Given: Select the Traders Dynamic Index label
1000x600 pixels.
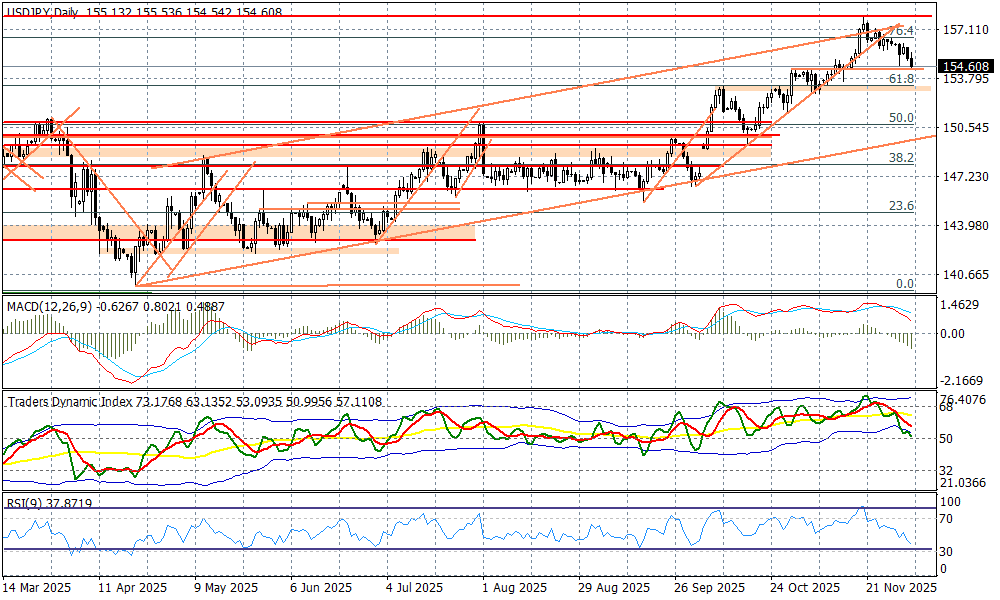Looking at the screenshot, I should pyautogui.click(x=75, y=402).
